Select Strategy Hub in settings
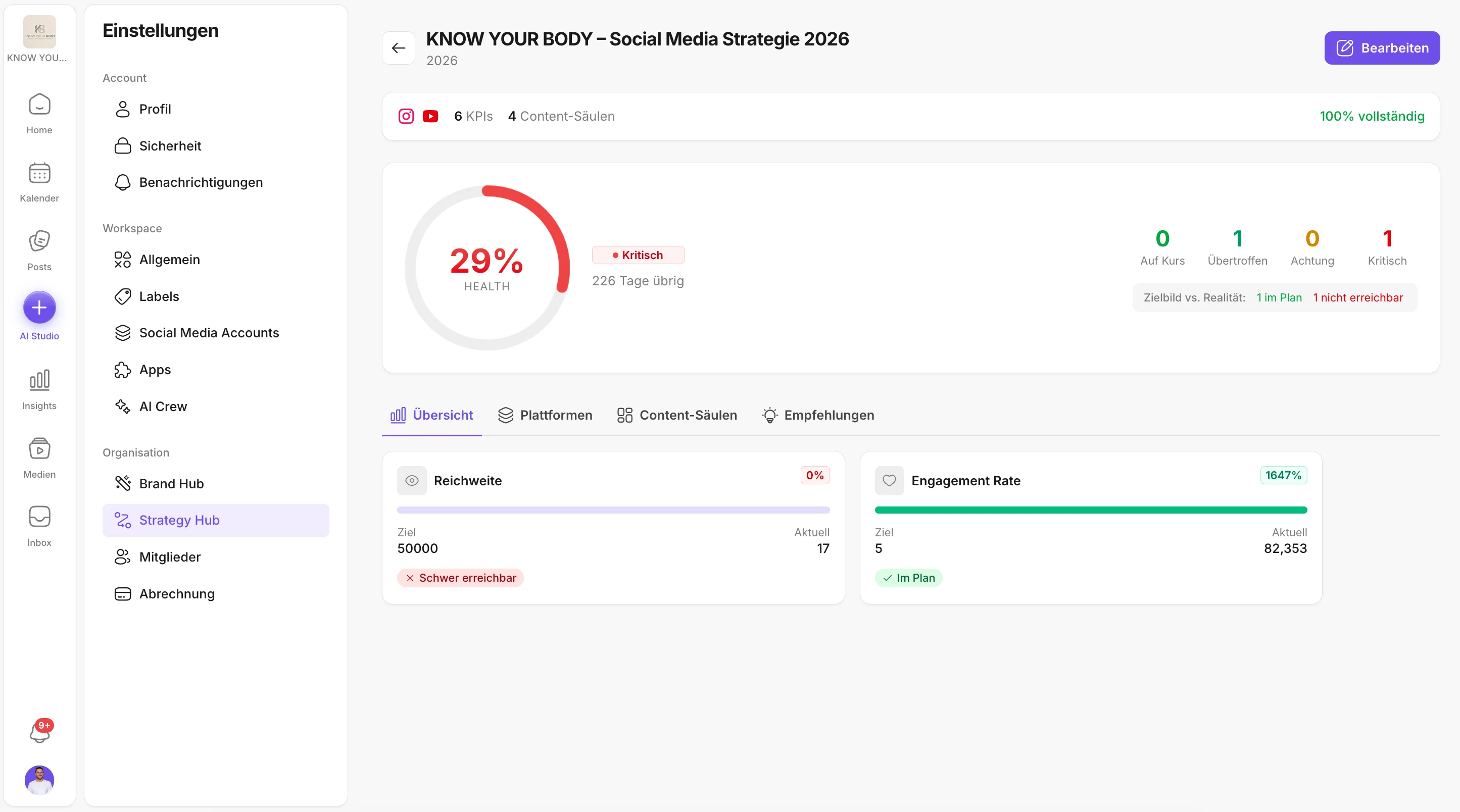Image resolution: width=1460 pixels, height=812 pixels. (x=215, y=520)
